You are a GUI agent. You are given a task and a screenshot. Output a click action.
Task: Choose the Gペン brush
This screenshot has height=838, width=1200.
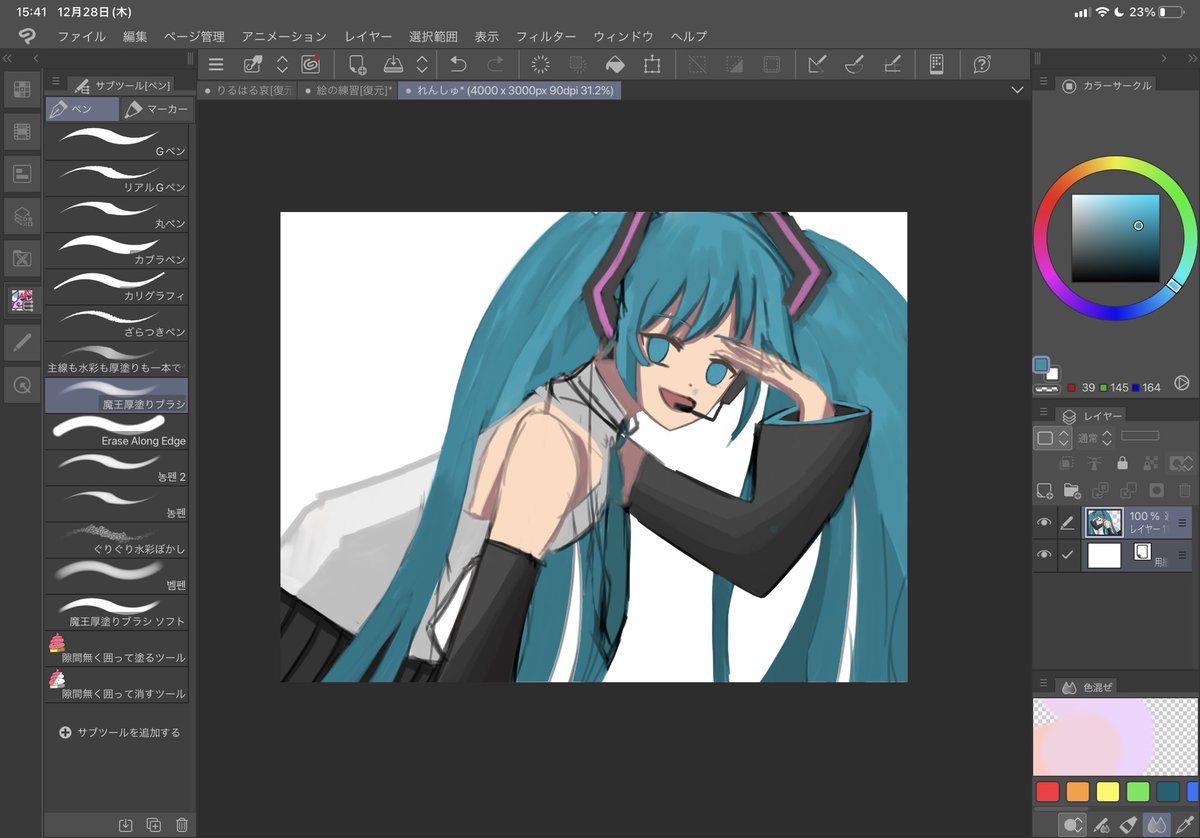pos(117,141)
